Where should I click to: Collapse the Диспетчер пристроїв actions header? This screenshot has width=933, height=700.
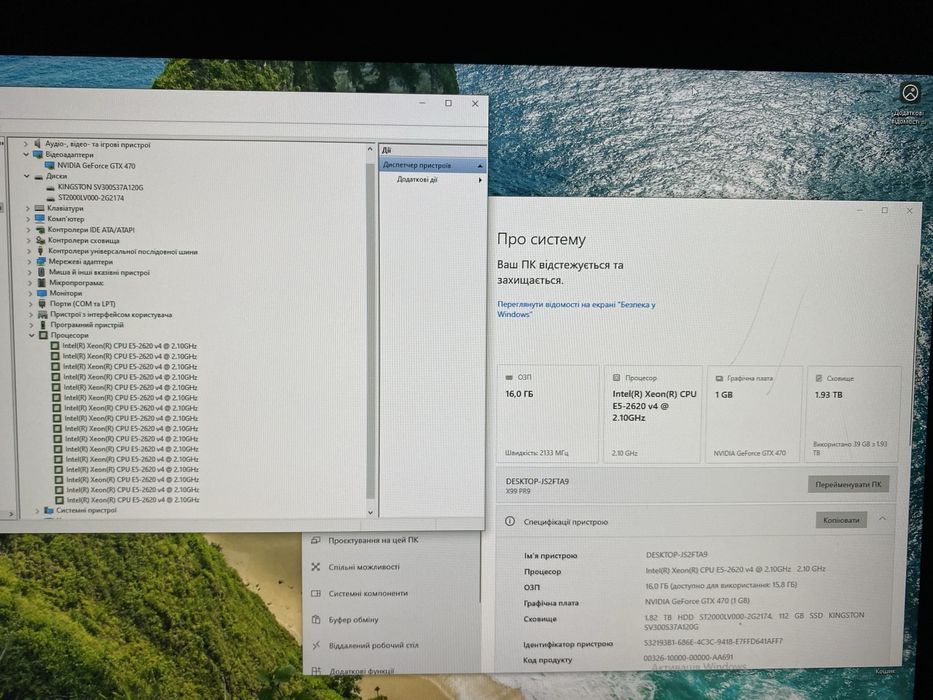(480, 165)
